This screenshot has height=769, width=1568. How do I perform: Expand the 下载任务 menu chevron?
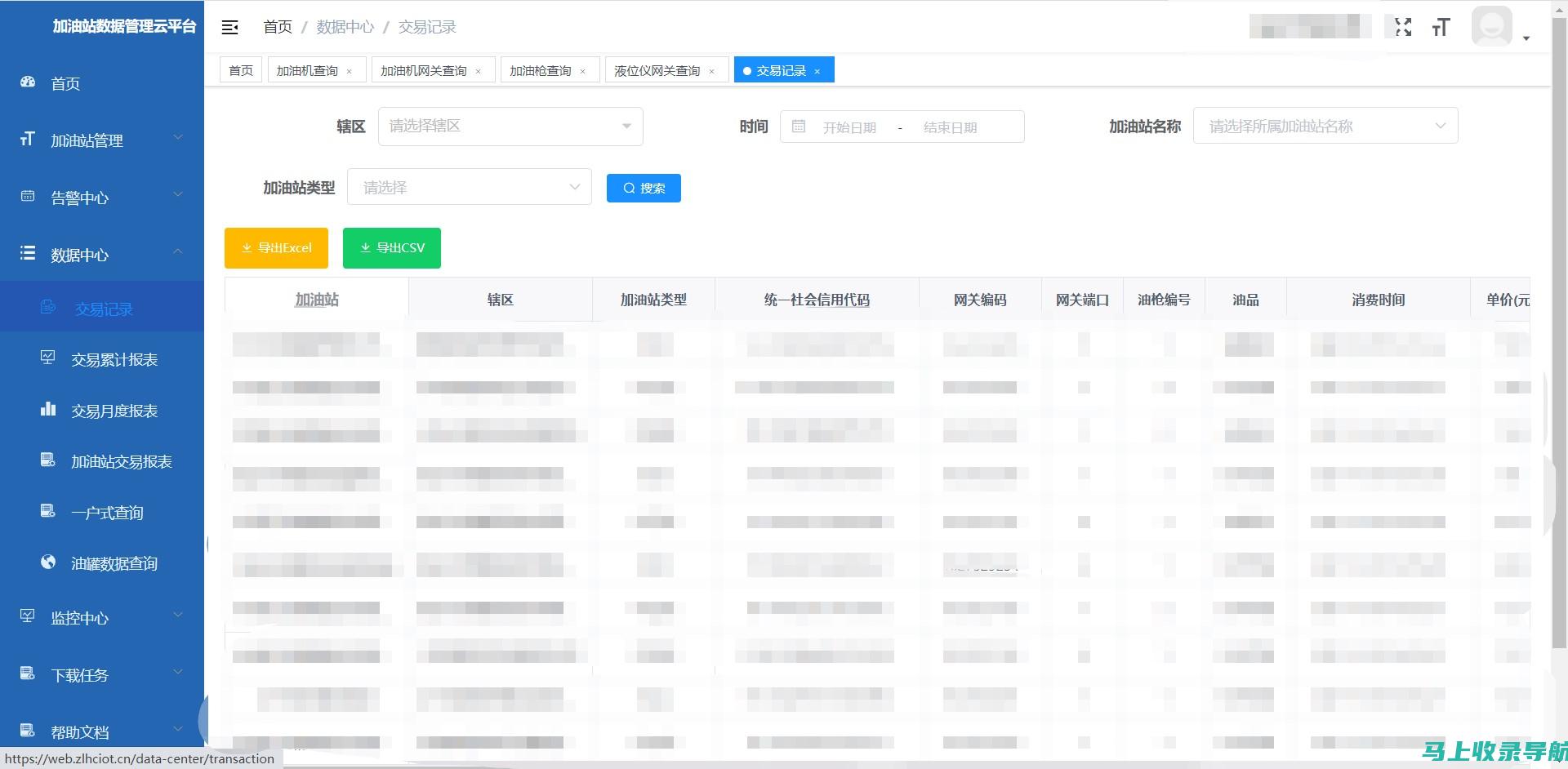coord(178,672)
